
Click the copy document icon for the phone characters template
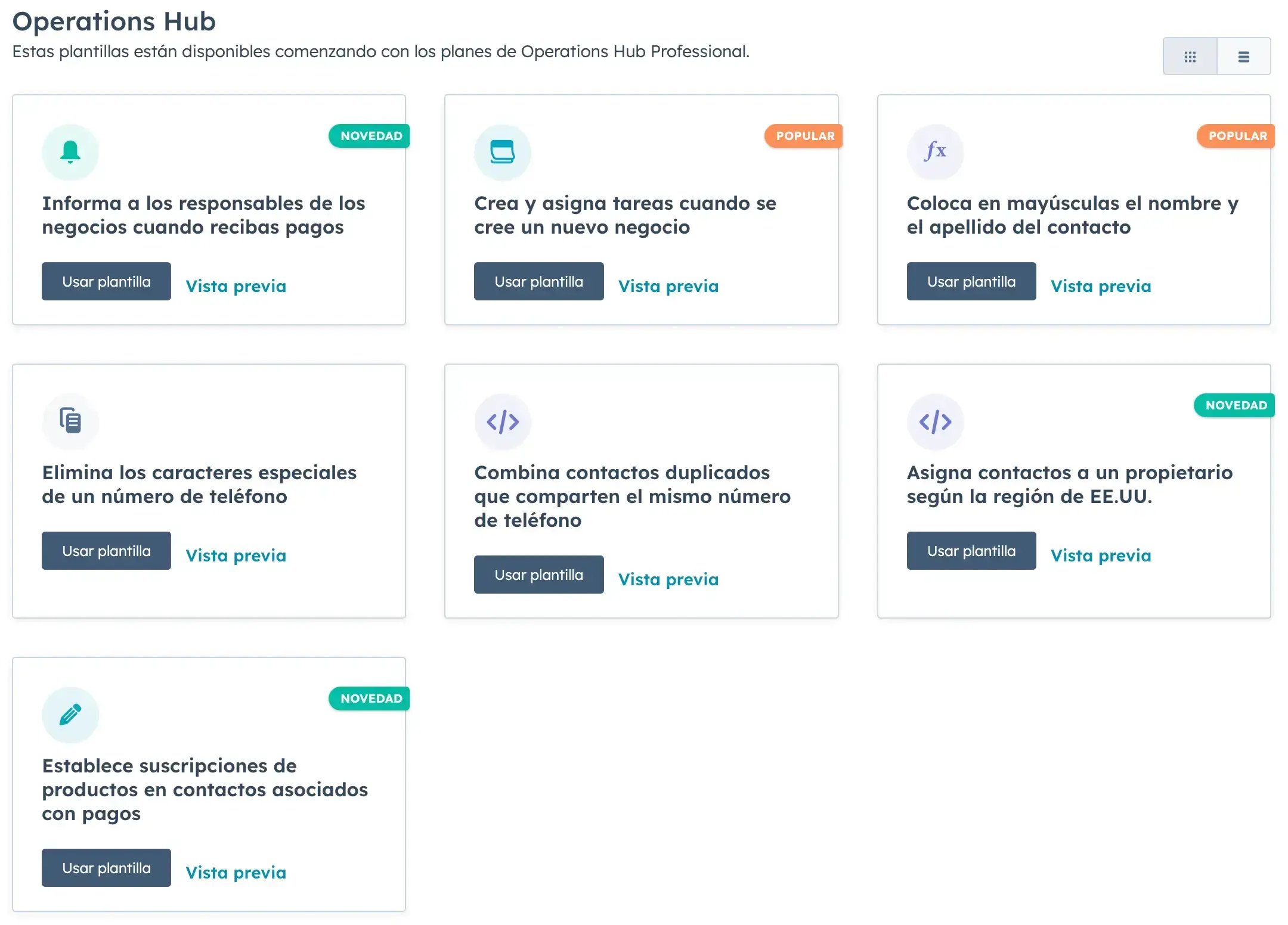[70, 421]
